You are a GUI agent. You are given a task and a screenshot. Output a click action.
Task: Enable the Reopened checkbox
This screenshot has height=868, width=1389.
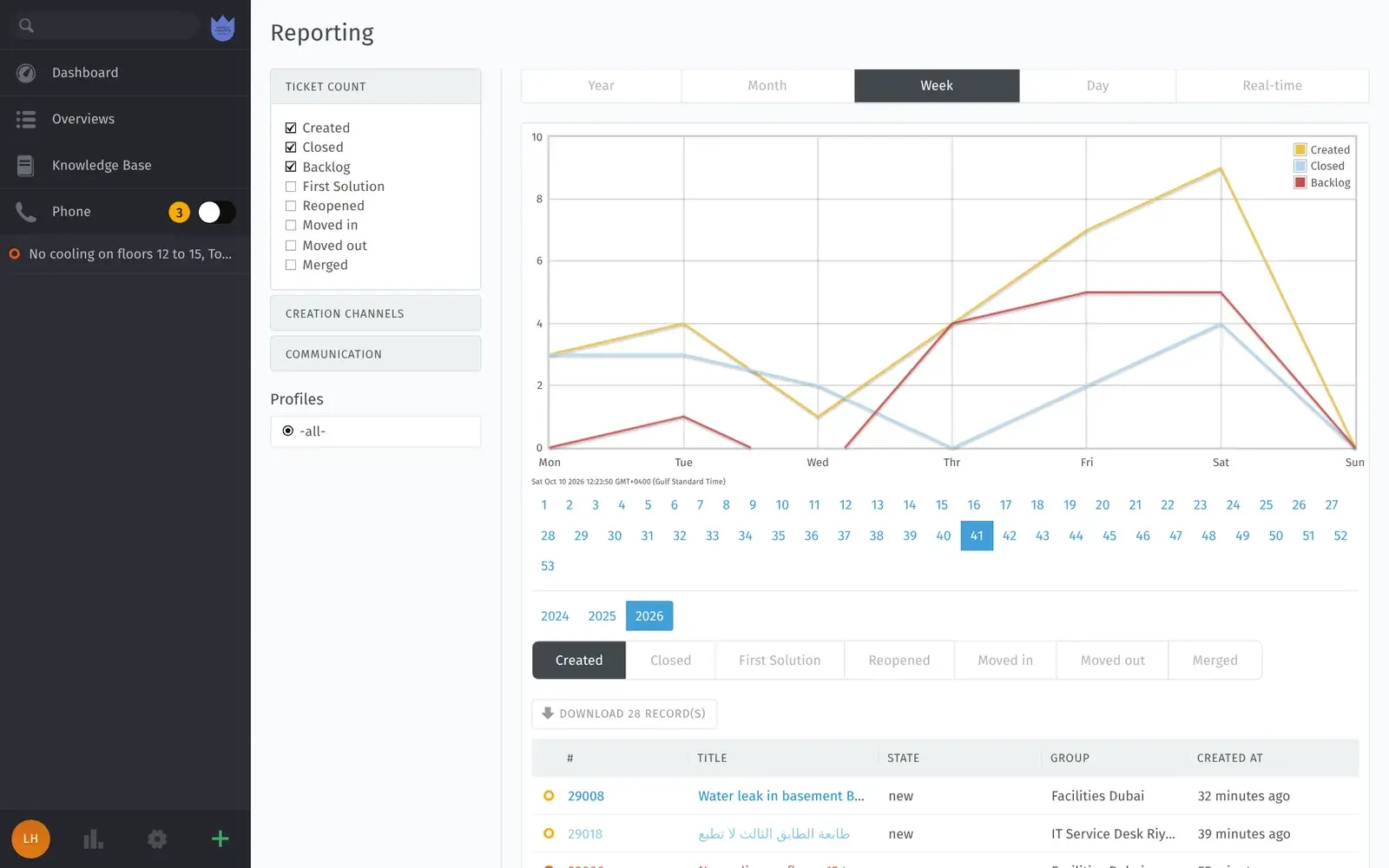pyautogui.click(x=291, y=206)
